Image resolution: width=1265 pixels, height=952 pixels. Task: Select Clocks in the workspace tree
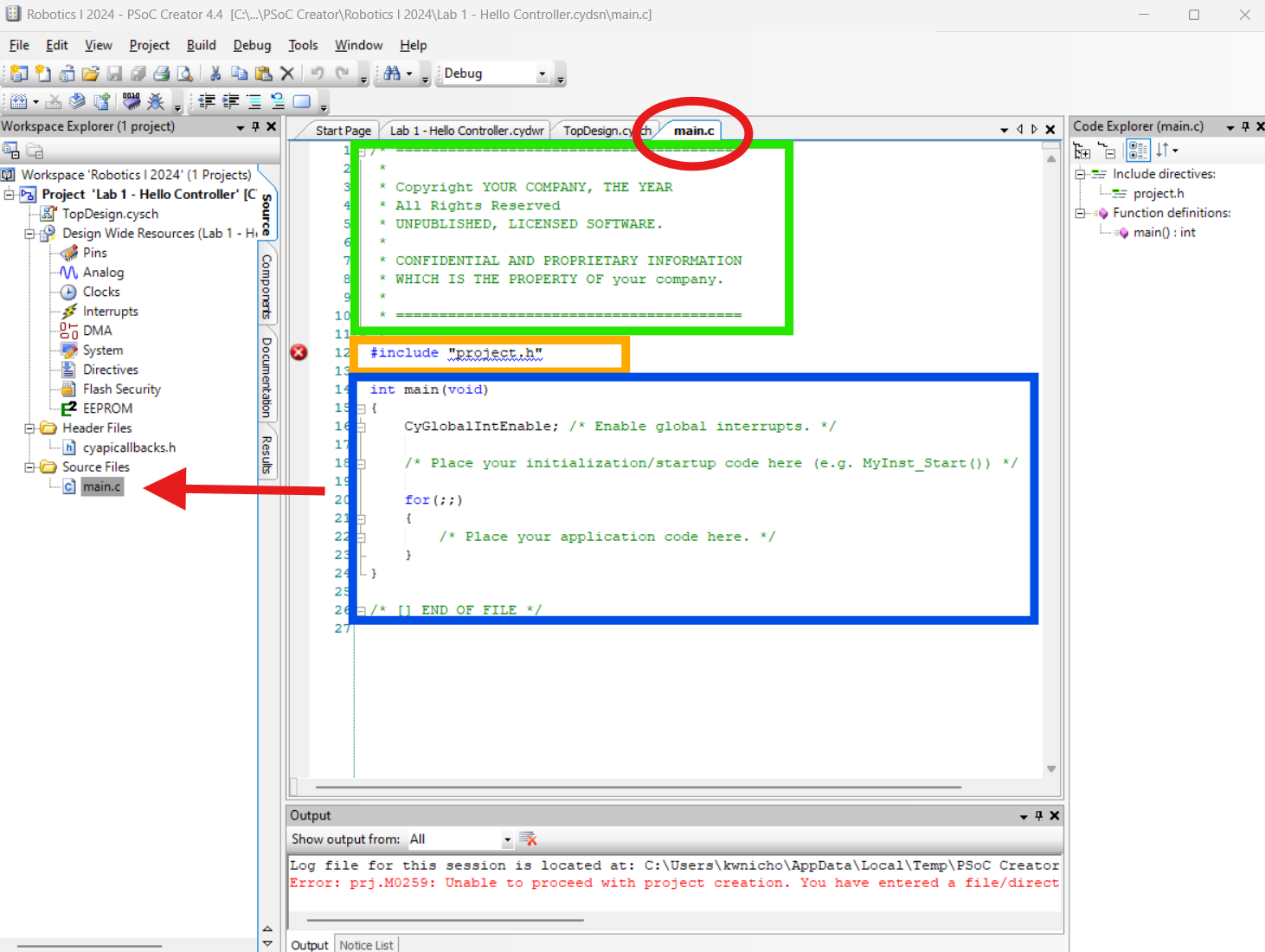click(x=101, y=292)
